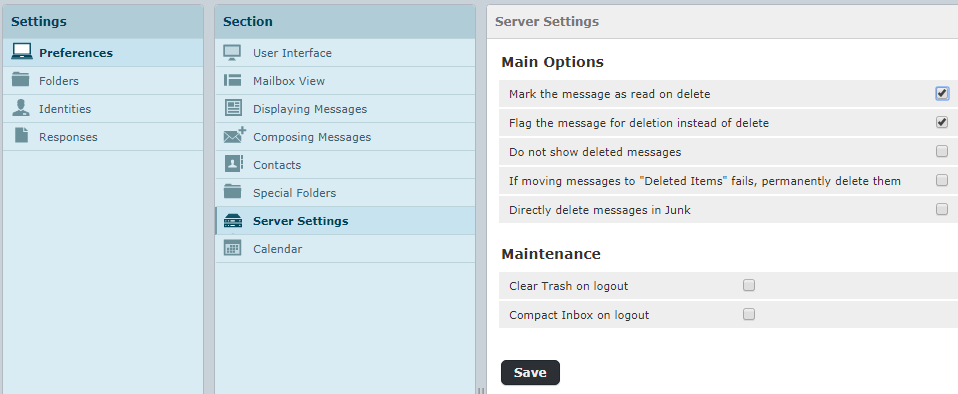Enable permanently delete on failed move checkbox
Screen dimensions: 958x394
coord(942,180)
